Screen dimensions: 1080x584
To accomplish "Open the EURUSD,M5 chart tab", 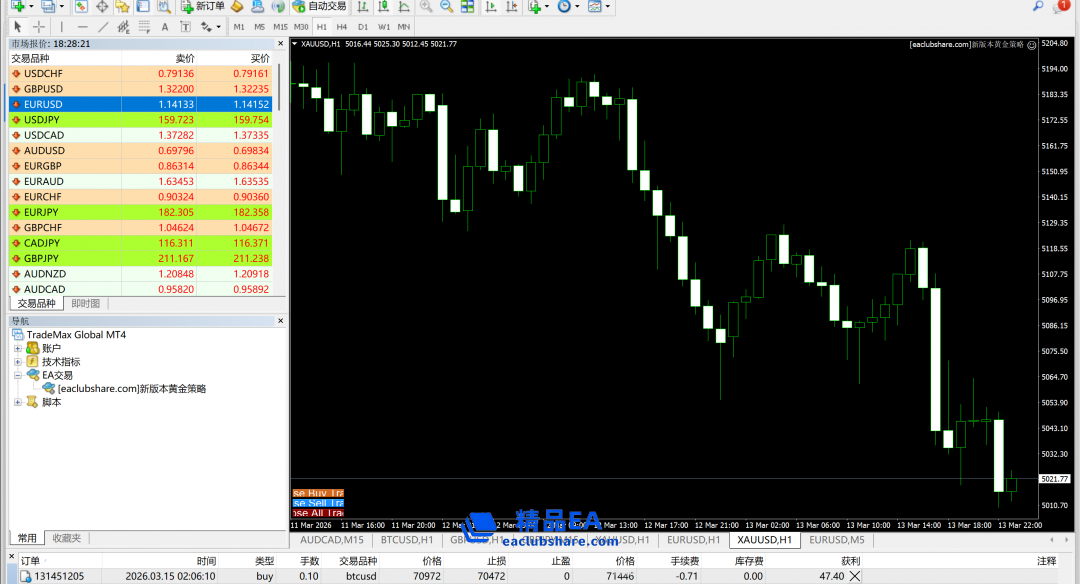I will (x=836, y=540).
